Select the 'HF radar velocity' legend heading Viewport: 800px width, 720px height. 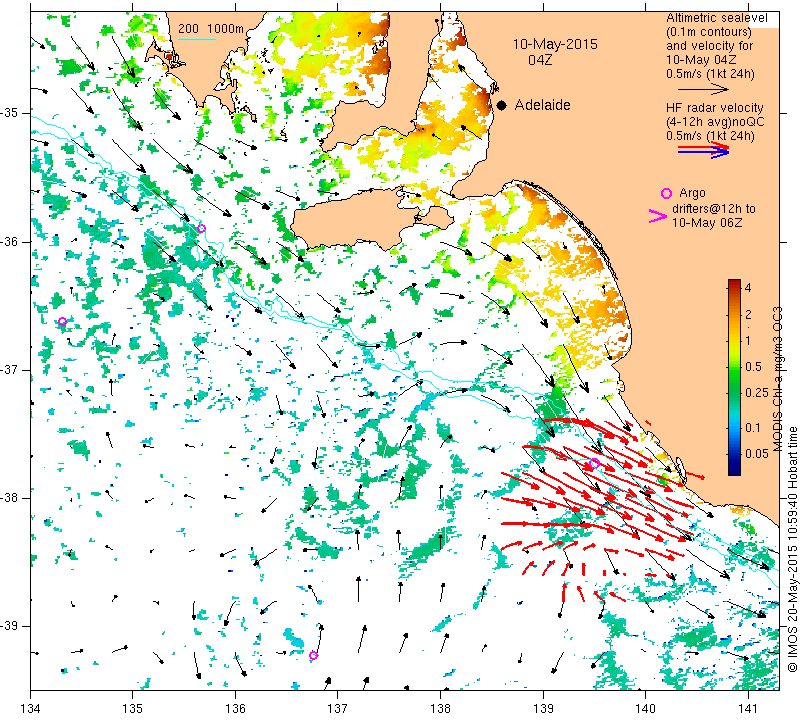715,108
